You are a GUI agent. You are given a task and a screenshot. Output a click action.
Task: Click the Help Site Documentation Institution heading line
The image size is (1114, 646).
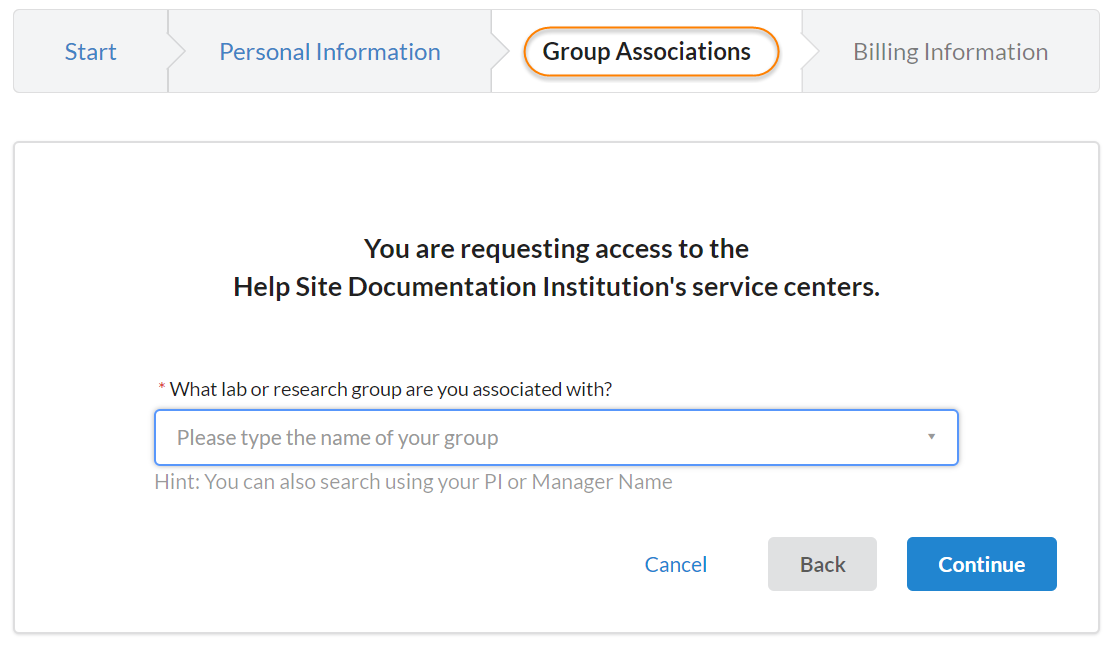tap(556, 288)
